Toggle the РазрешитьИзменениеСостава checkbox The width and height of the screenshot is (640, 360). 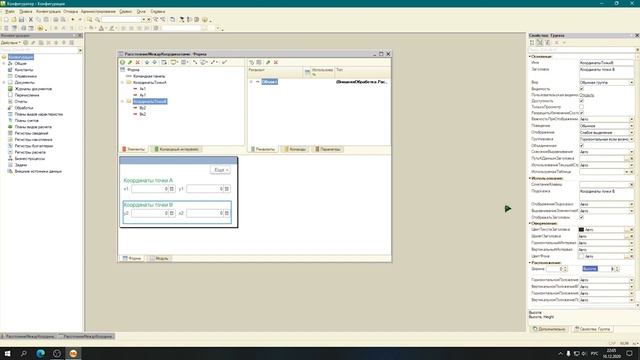(582, 113)
